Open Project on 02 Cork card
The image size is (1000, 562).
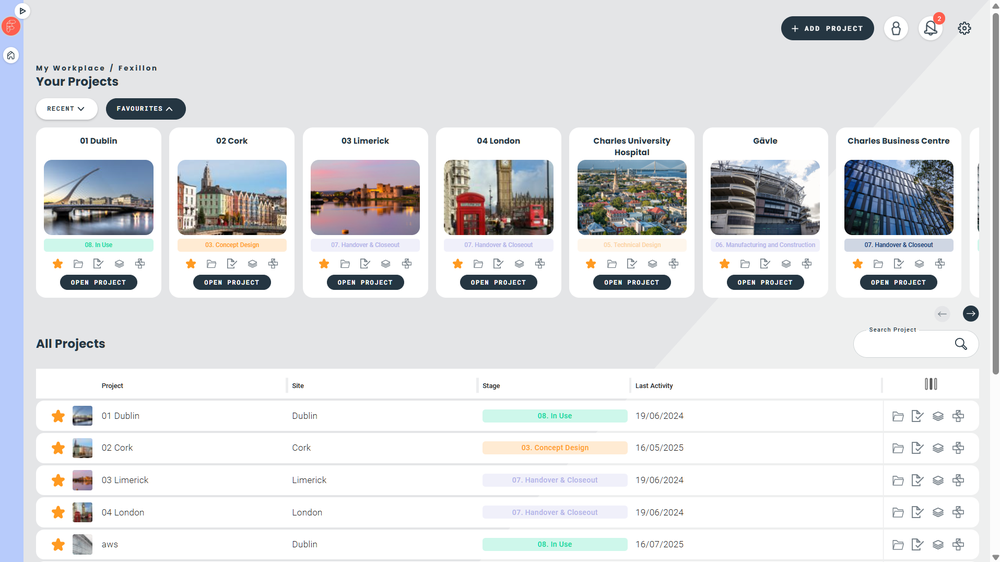tap(232, 283)
